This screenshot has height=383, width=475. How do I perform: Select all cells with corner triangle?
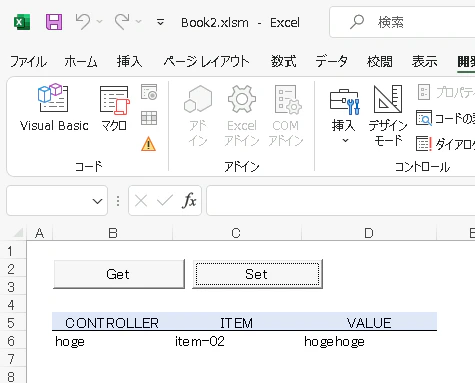pos(18,233)
